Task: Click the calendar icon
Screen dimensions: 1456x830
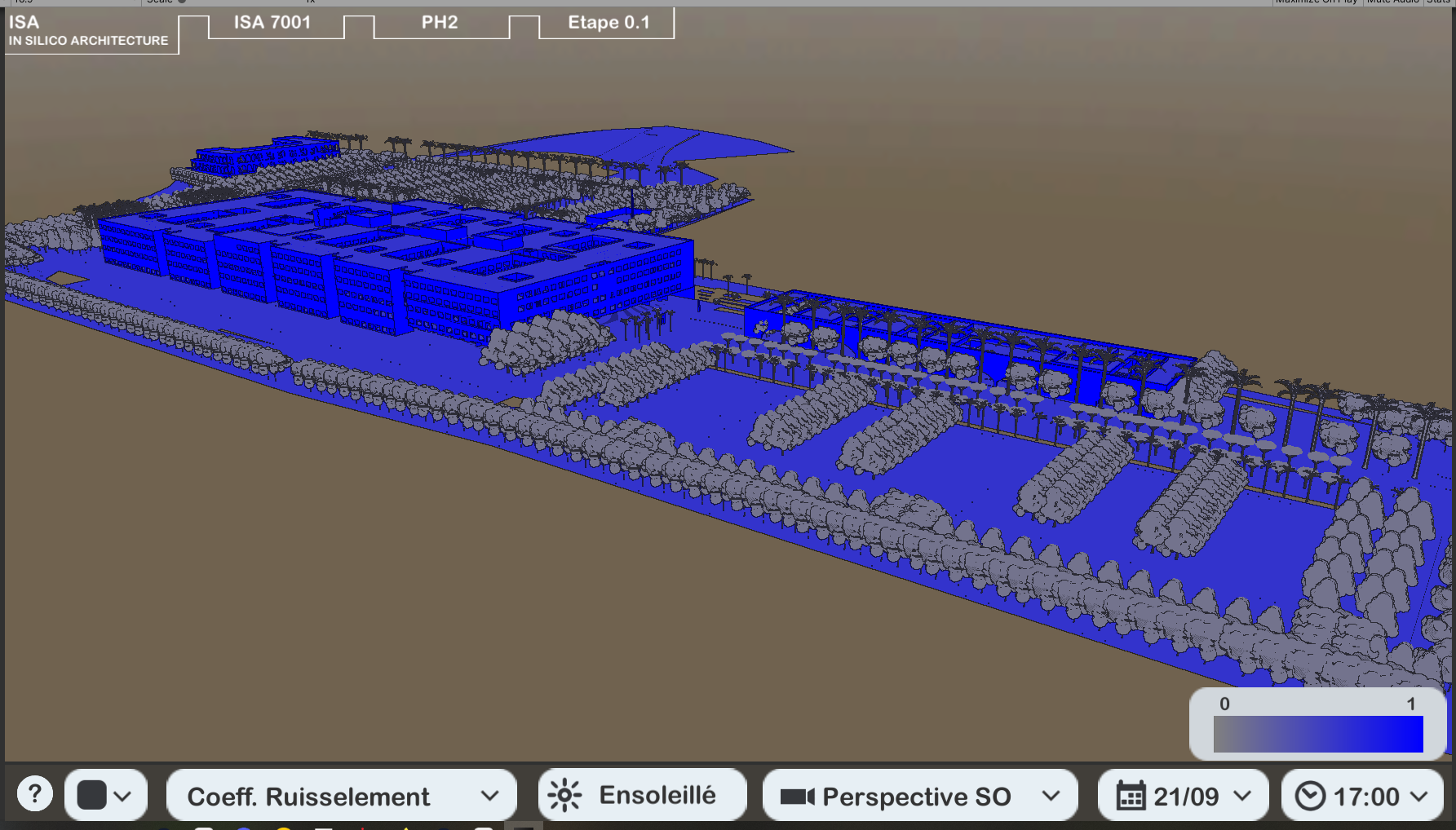Action: pos(1130,796)
